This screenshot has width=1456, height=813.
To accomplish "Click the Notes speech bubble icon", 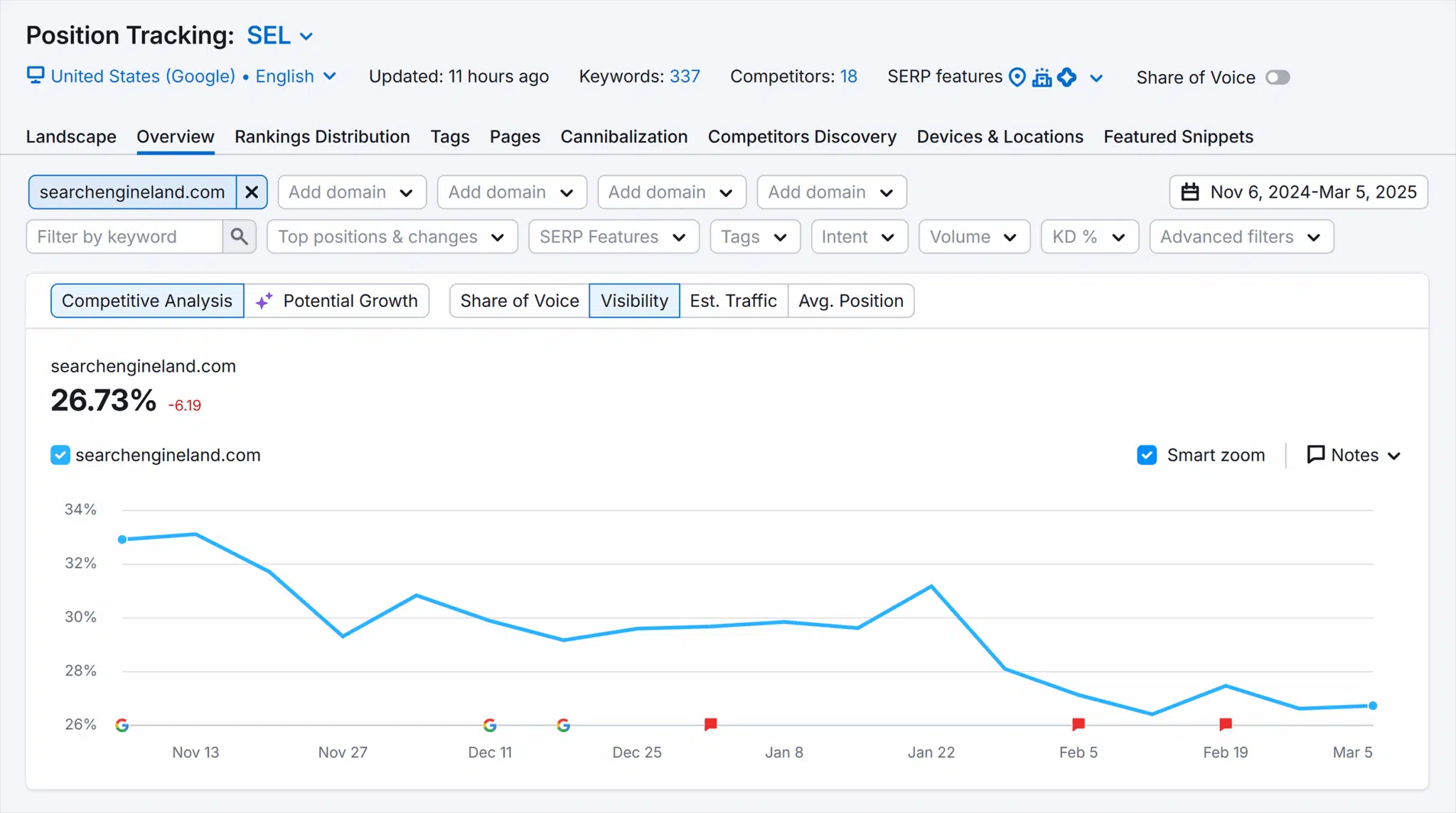I will coord(1316,454).
